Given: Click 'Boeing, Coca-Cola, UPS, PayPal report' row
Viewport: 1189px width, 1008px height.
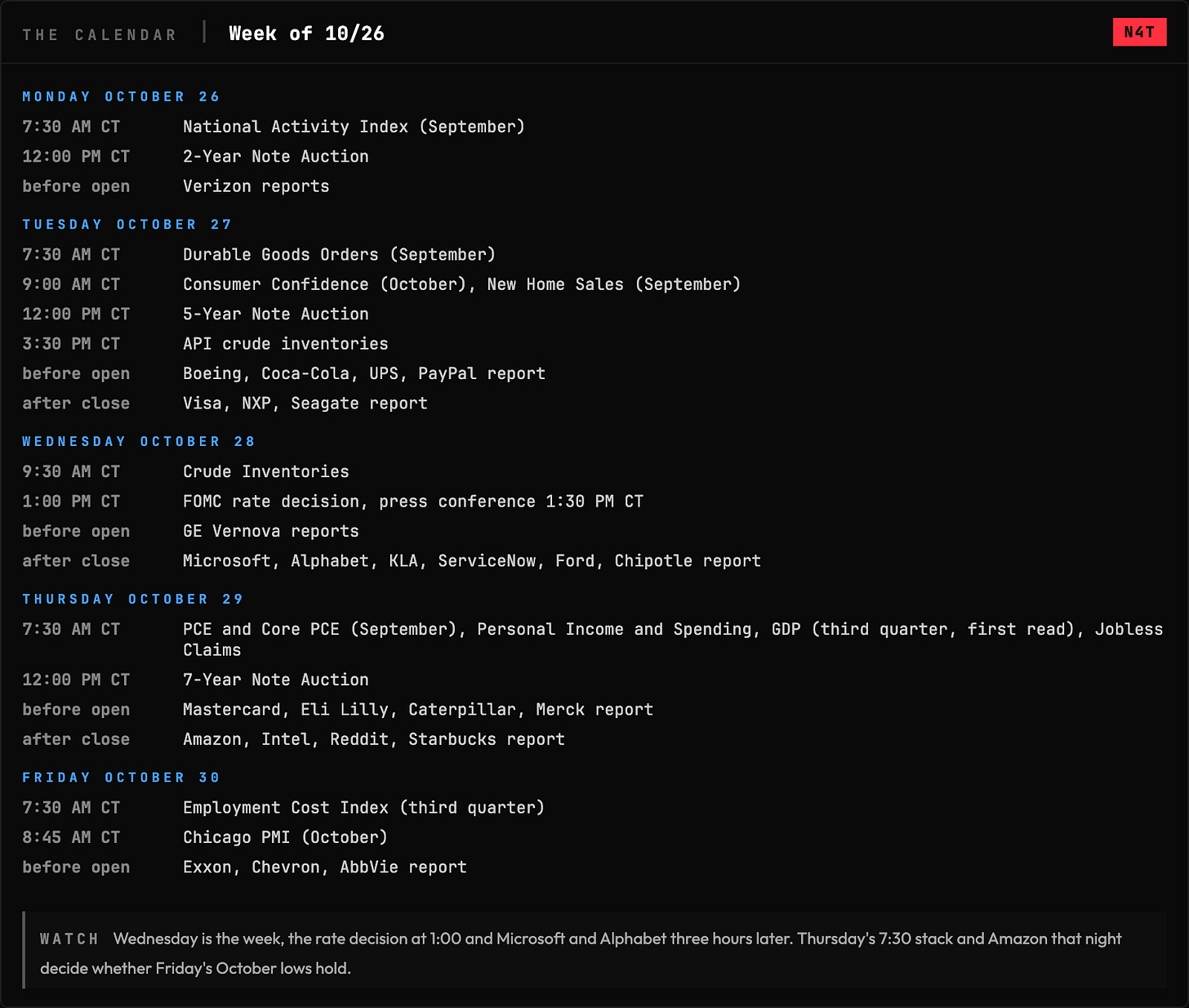Looking at the screenshot, I should pos(363,373).
